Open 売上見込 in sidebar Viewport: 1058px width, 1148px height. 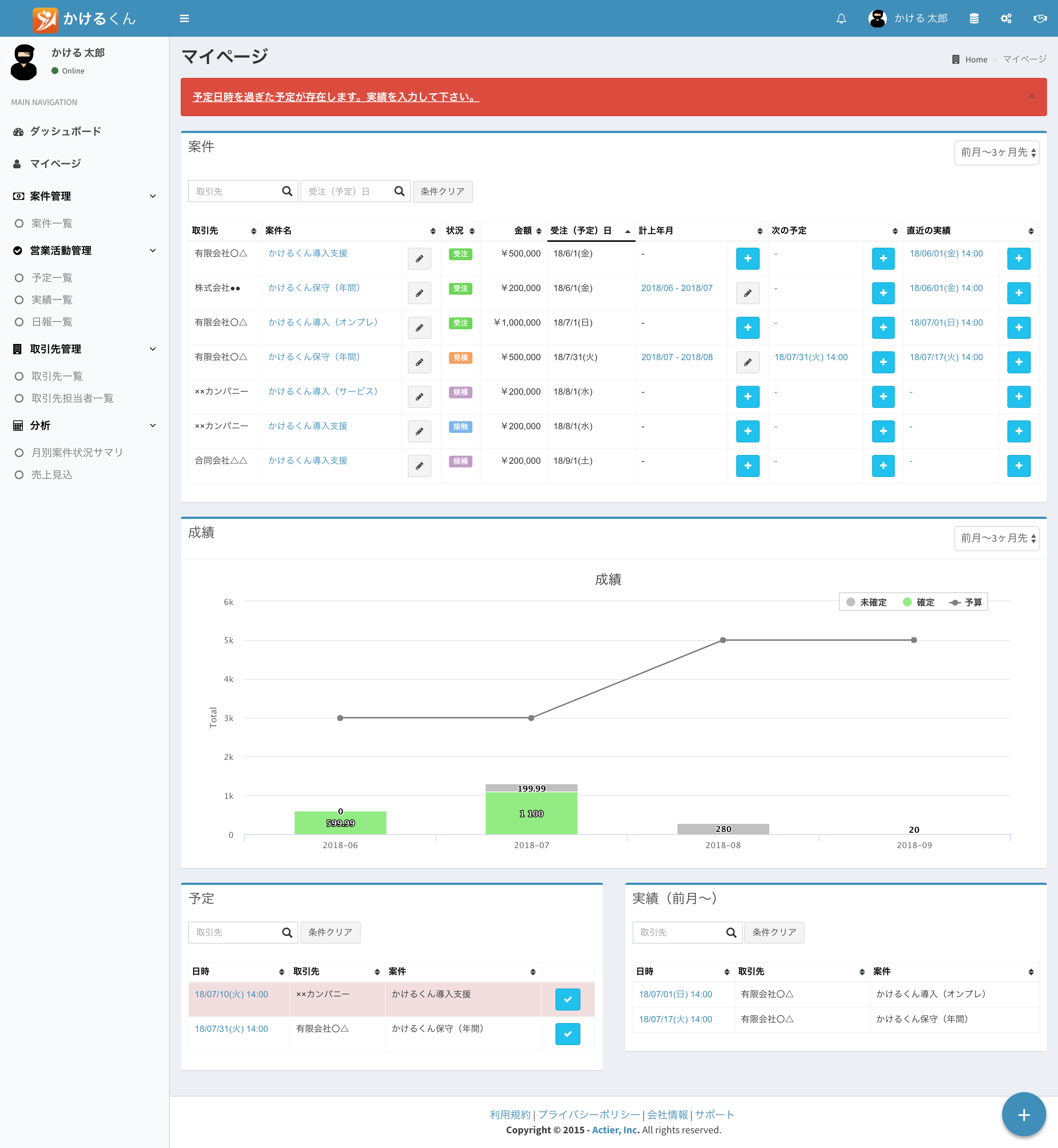[51, 475]
